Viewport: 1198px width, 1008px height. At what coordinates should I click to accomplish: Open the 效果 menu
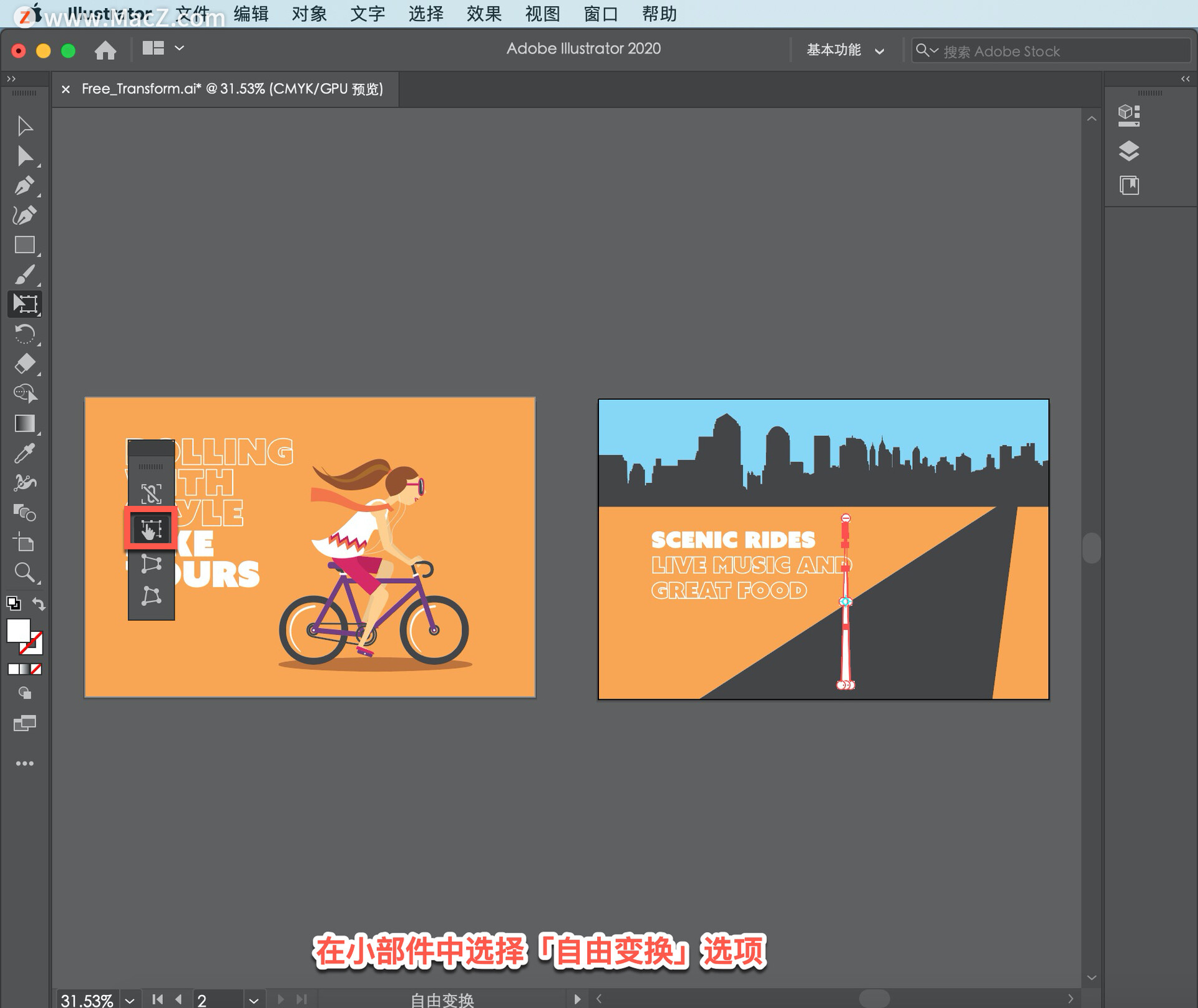[x=484, y=14]
